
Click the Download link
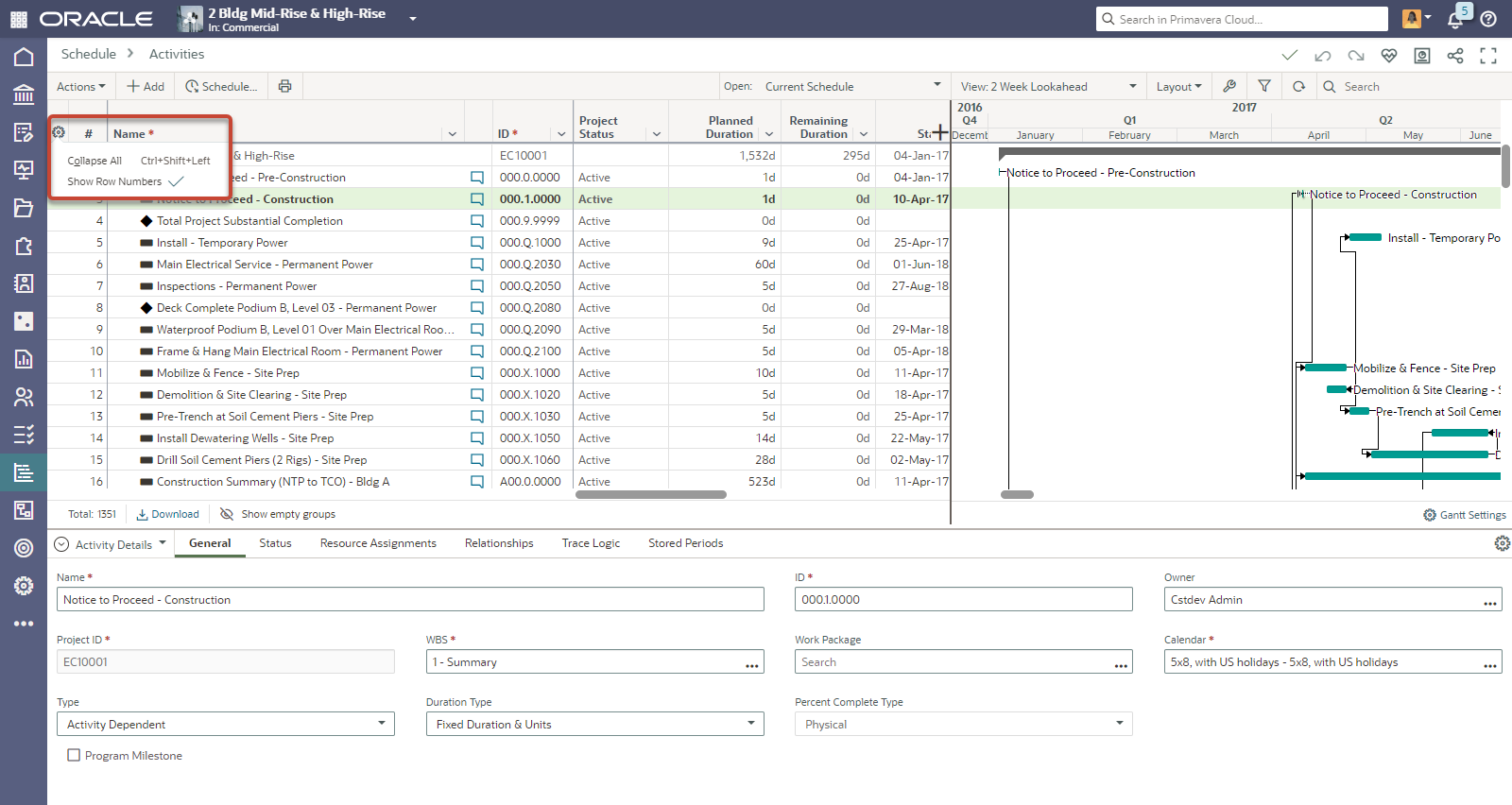tap(168, 514)
